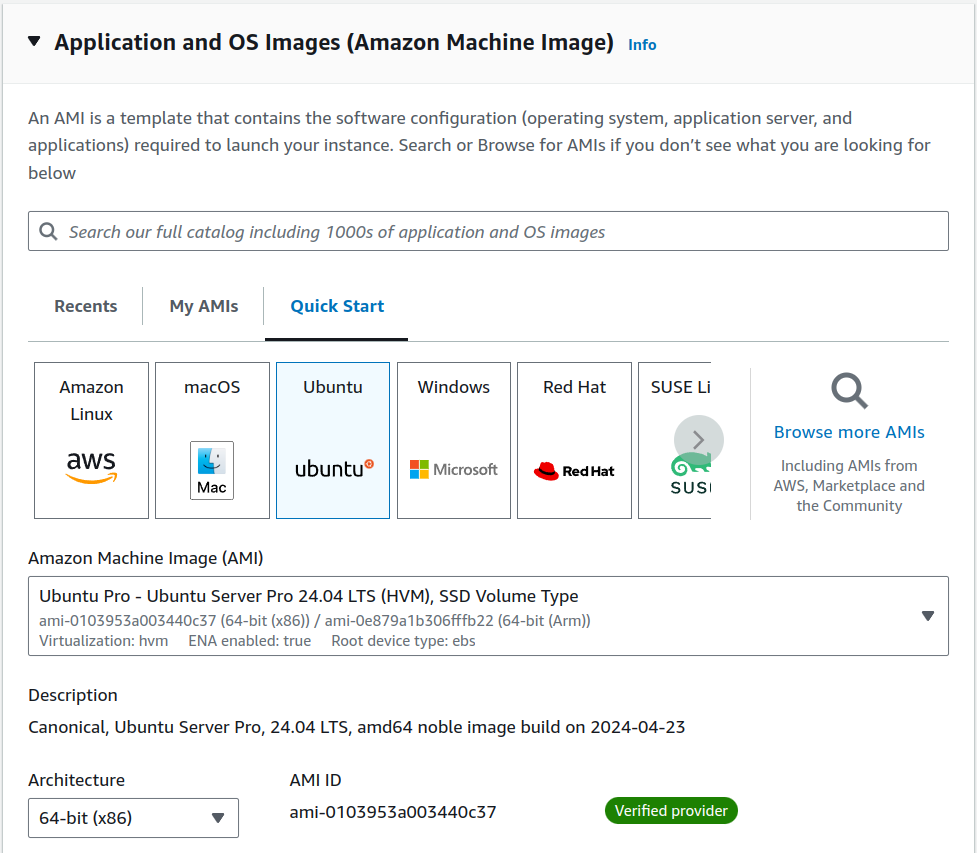Open the Architecture 64-bit (x86) dropdown
The width and height of the screenshot is (977, 853).
[133, 818]
